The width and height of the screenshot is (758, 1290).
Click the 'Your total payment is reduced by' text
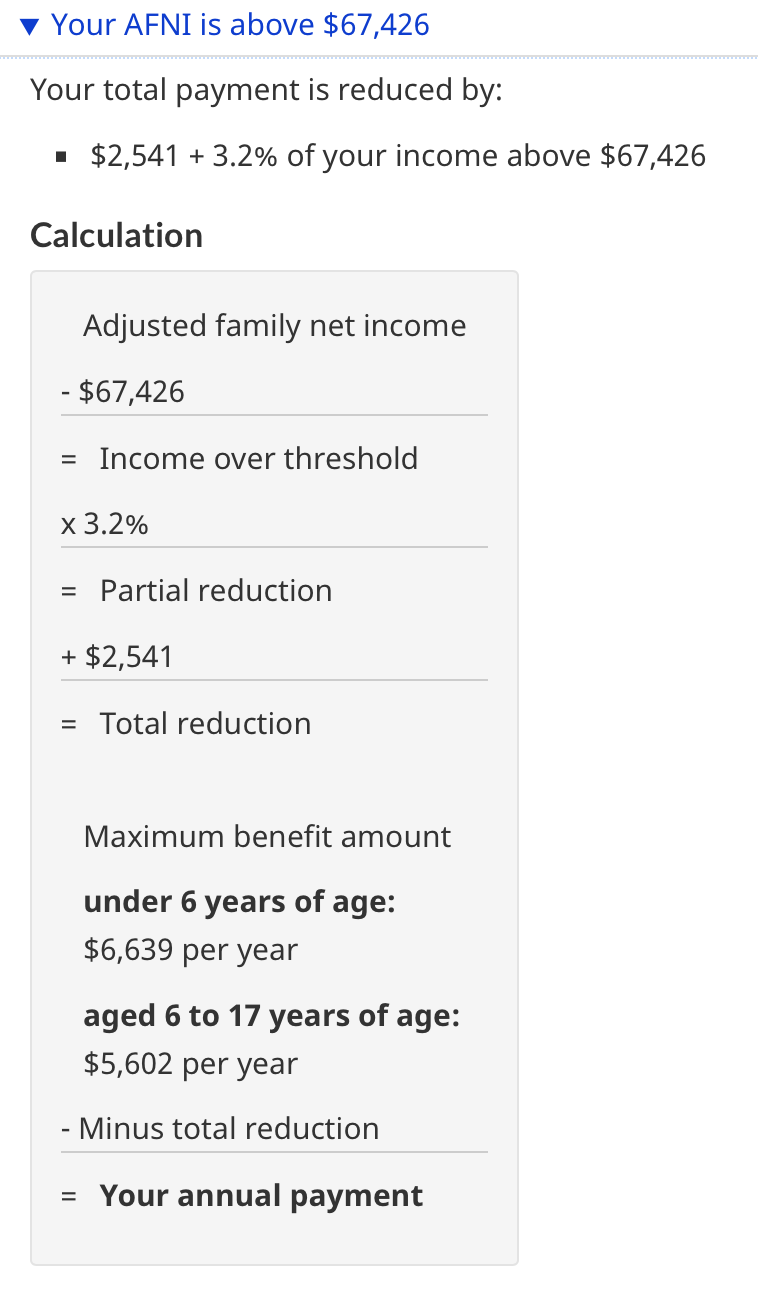(267, 90)
